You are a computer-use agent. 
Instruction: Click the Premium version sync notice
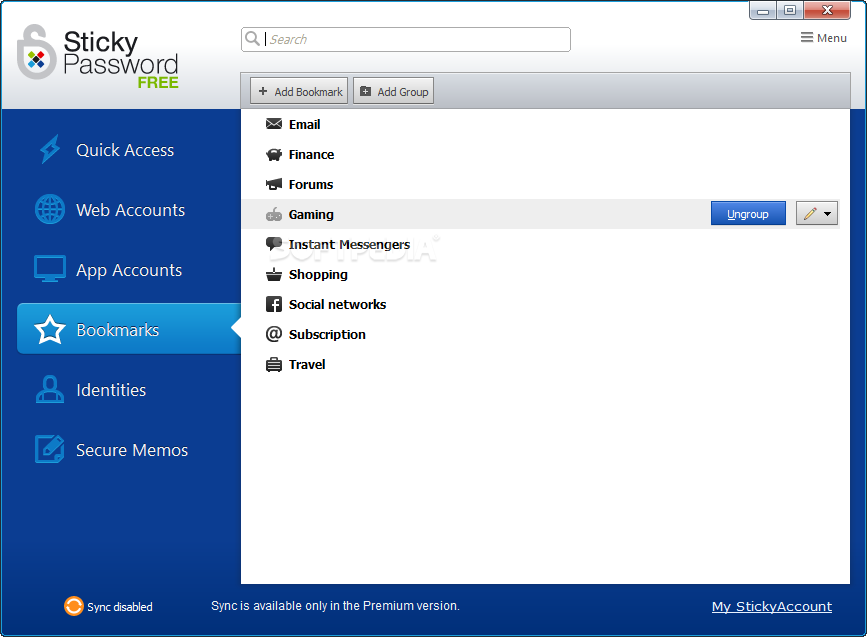click(335, 606)
